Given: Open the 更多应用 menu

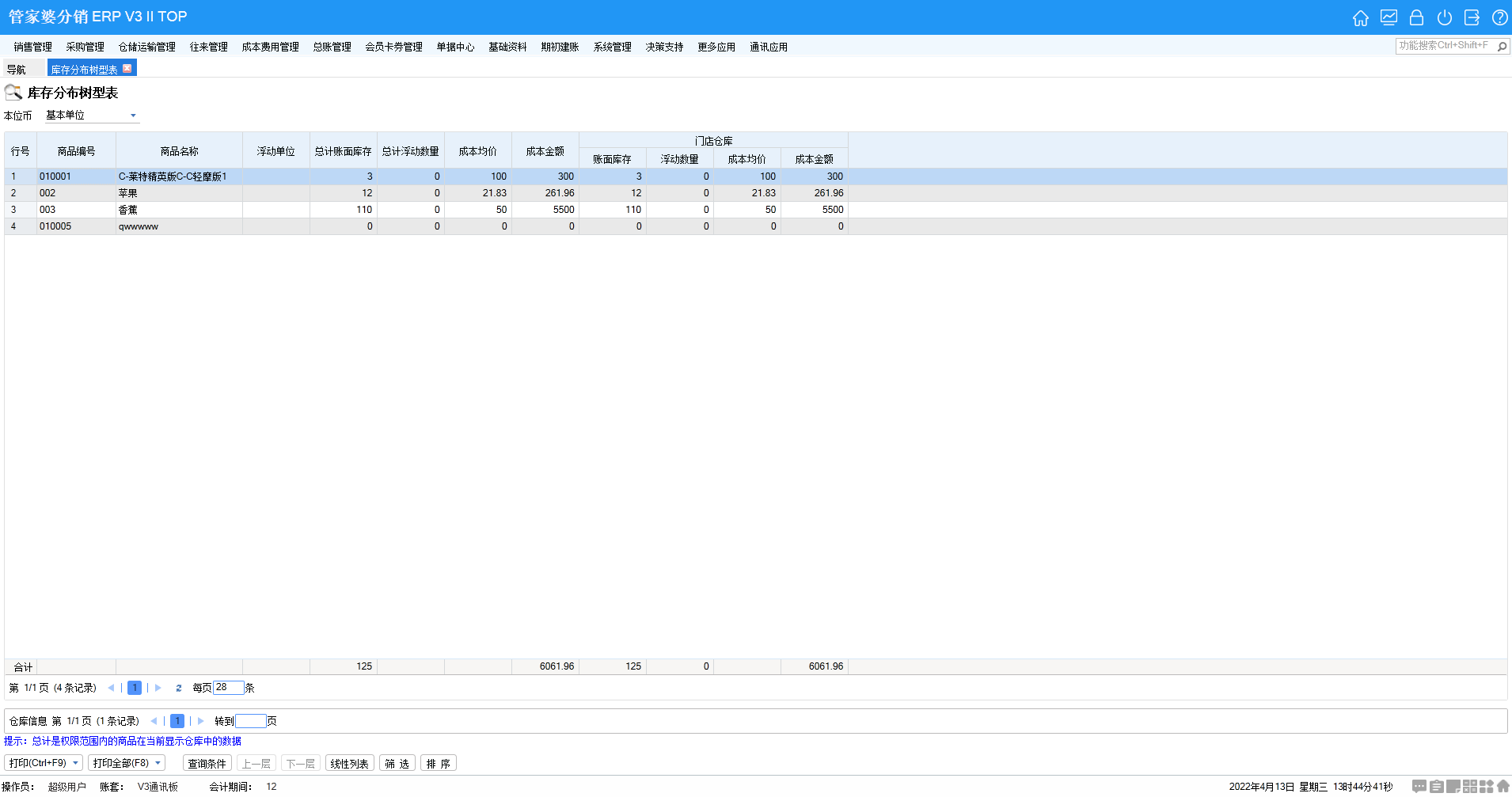Looking at the screenshot, I should coord(716,47).
